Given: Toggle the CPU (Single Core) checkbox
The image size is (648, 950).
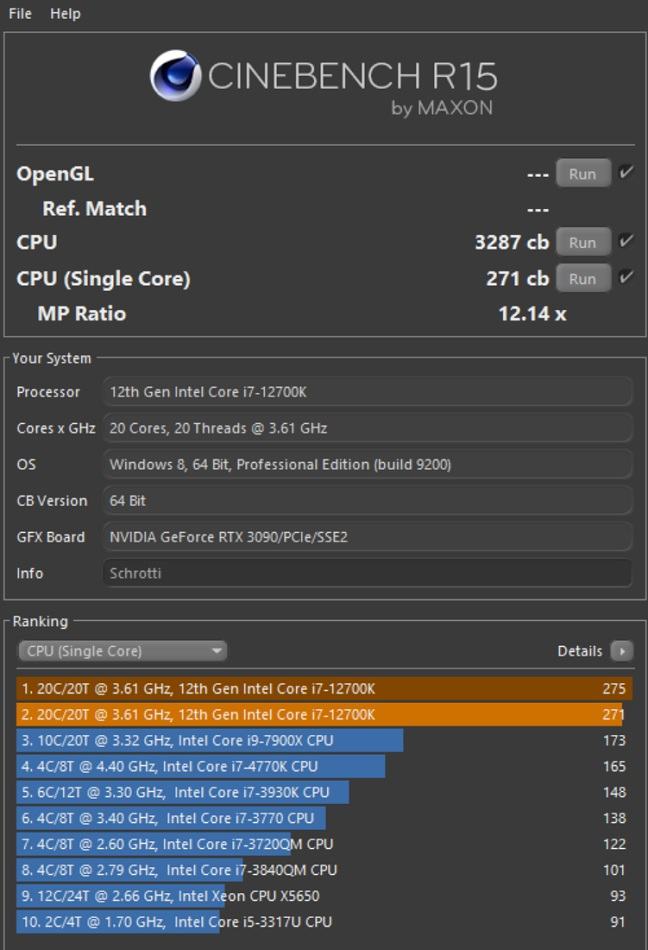Looking at the screenshot, I should 626,278.
